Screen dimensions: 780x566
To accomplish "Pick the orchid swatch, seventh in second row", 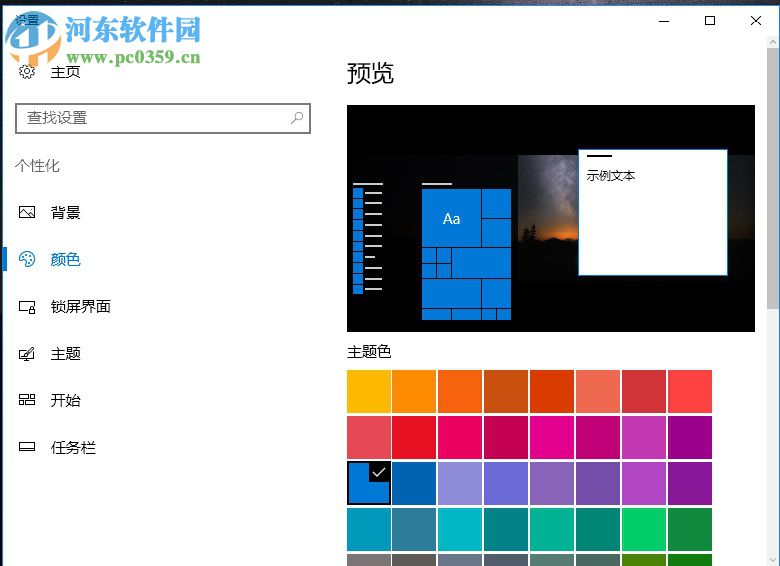I will pyautogui.click(x=644, y=437).
